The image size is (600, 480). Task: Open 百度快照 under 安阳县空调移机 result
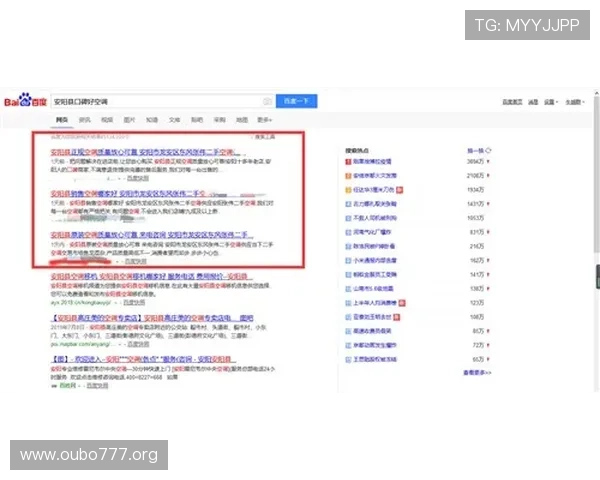tap(134, 302)
